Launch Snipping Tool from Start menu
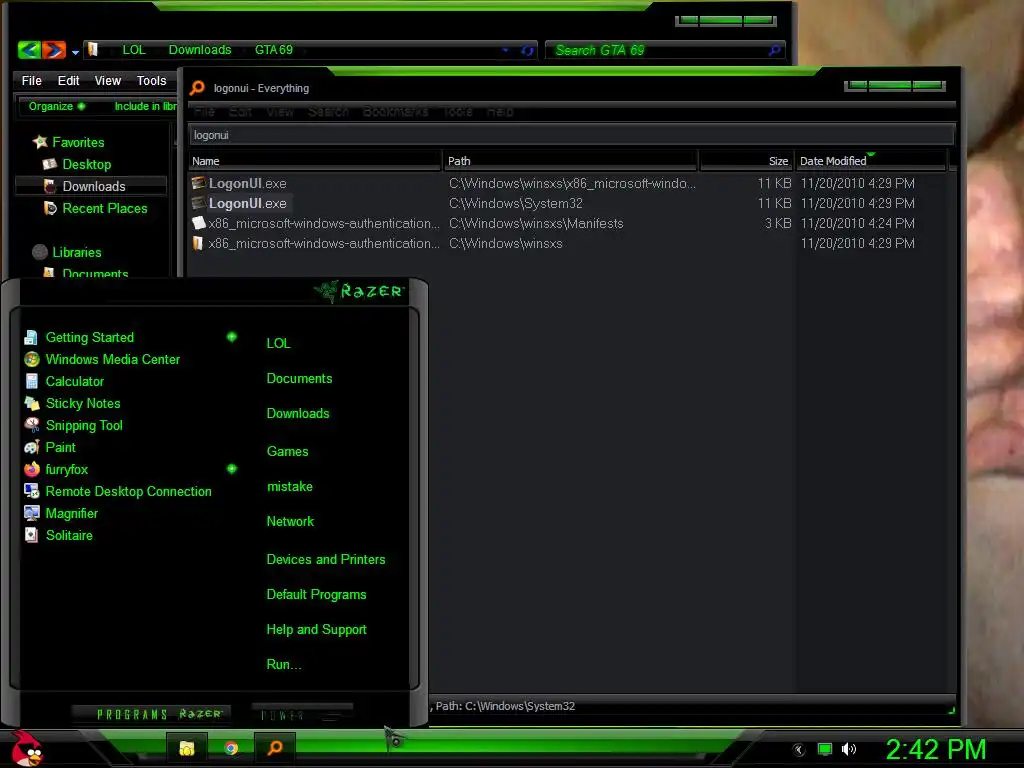Image resolution: width=1024 pixels, height=768 pixels. [84, 425]
